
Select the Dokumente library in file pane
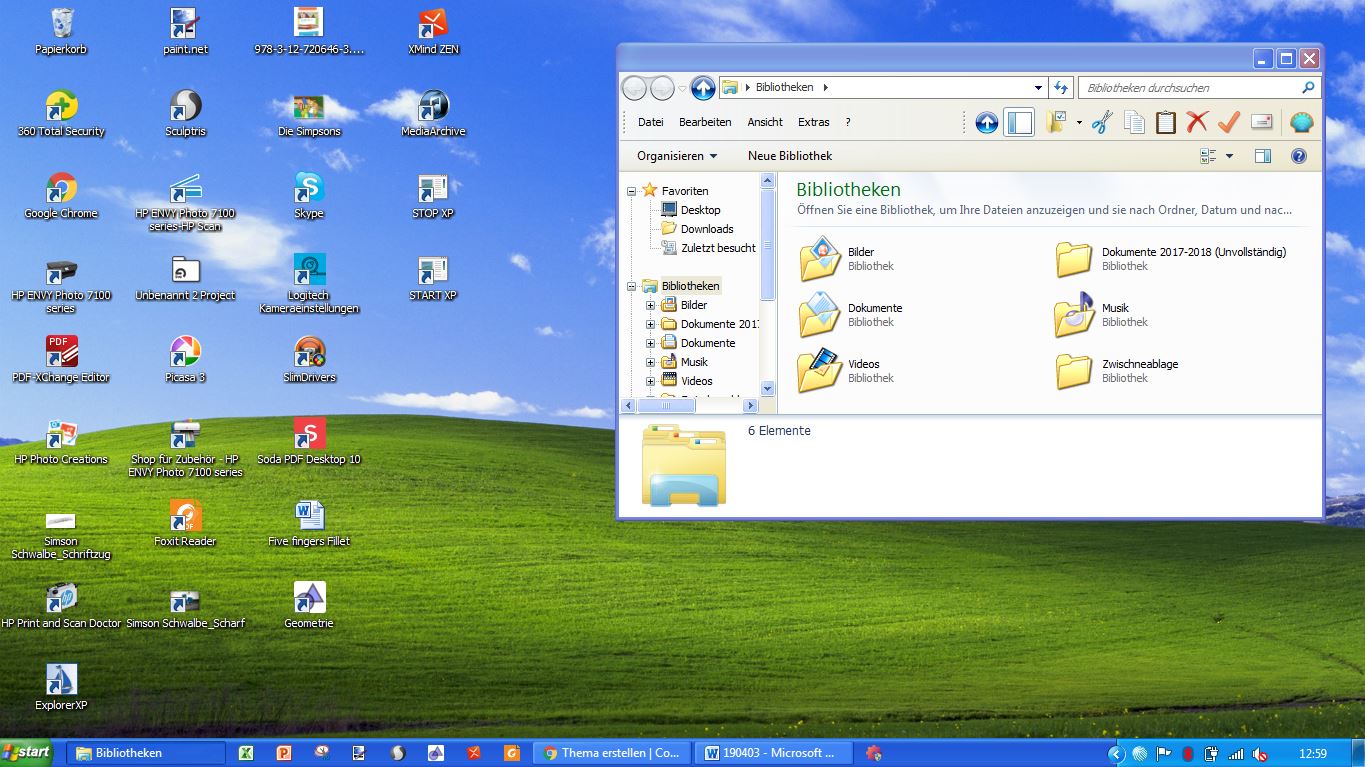(850, 315)
